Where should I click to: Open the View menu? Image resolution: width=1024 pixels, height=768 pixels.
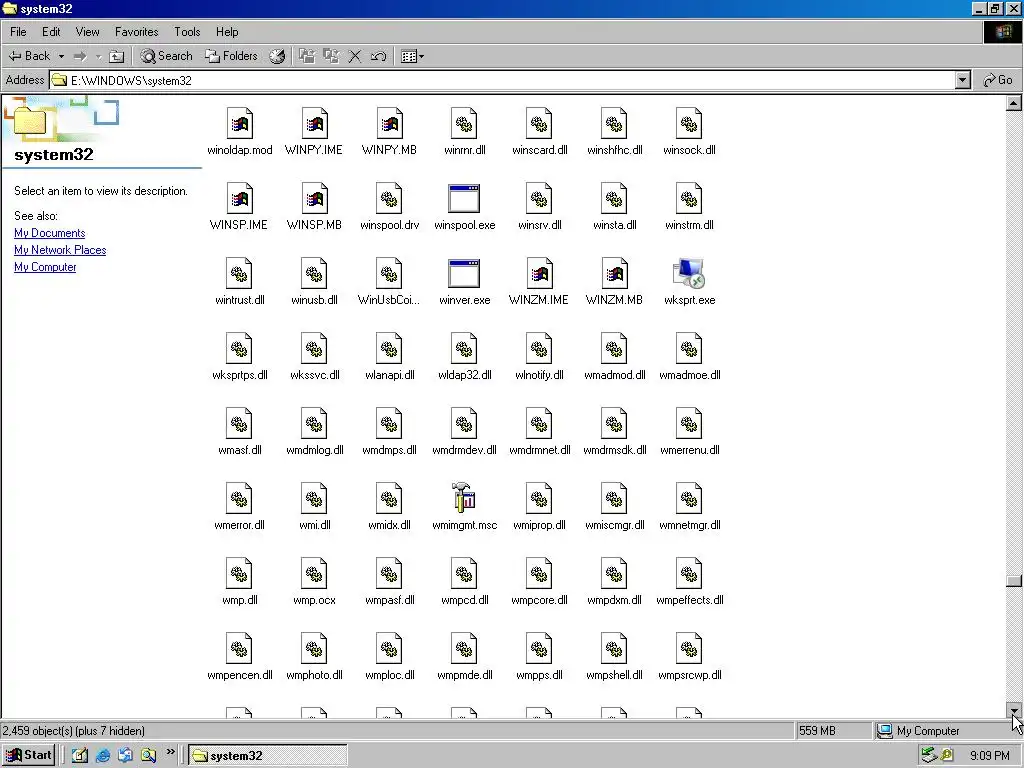pos(88,31)
